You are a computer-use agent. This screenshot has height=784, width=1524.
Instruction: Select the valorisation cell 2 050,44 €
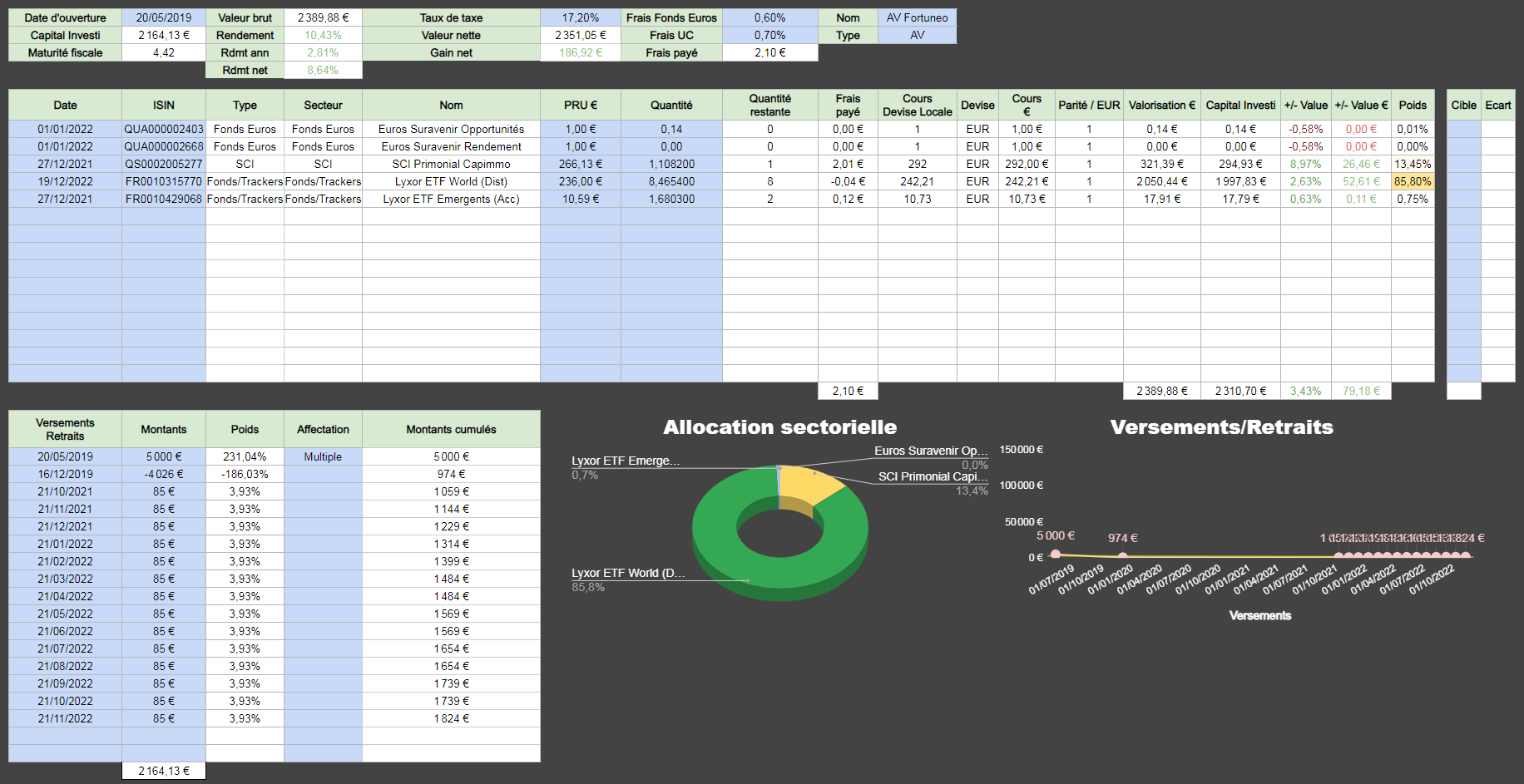(x=1162, y=181)
